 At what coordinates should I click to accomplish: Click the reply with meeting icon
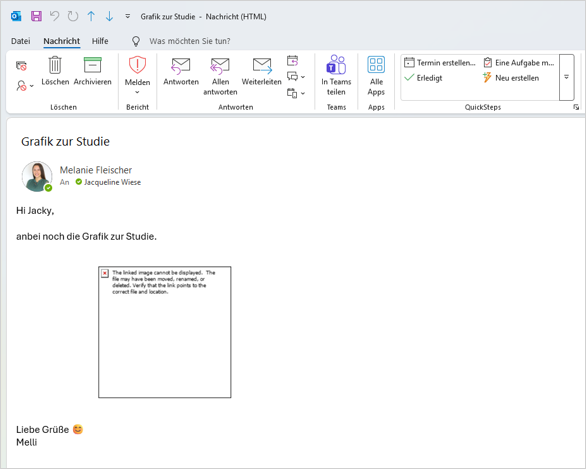click(x=293, y=61)
